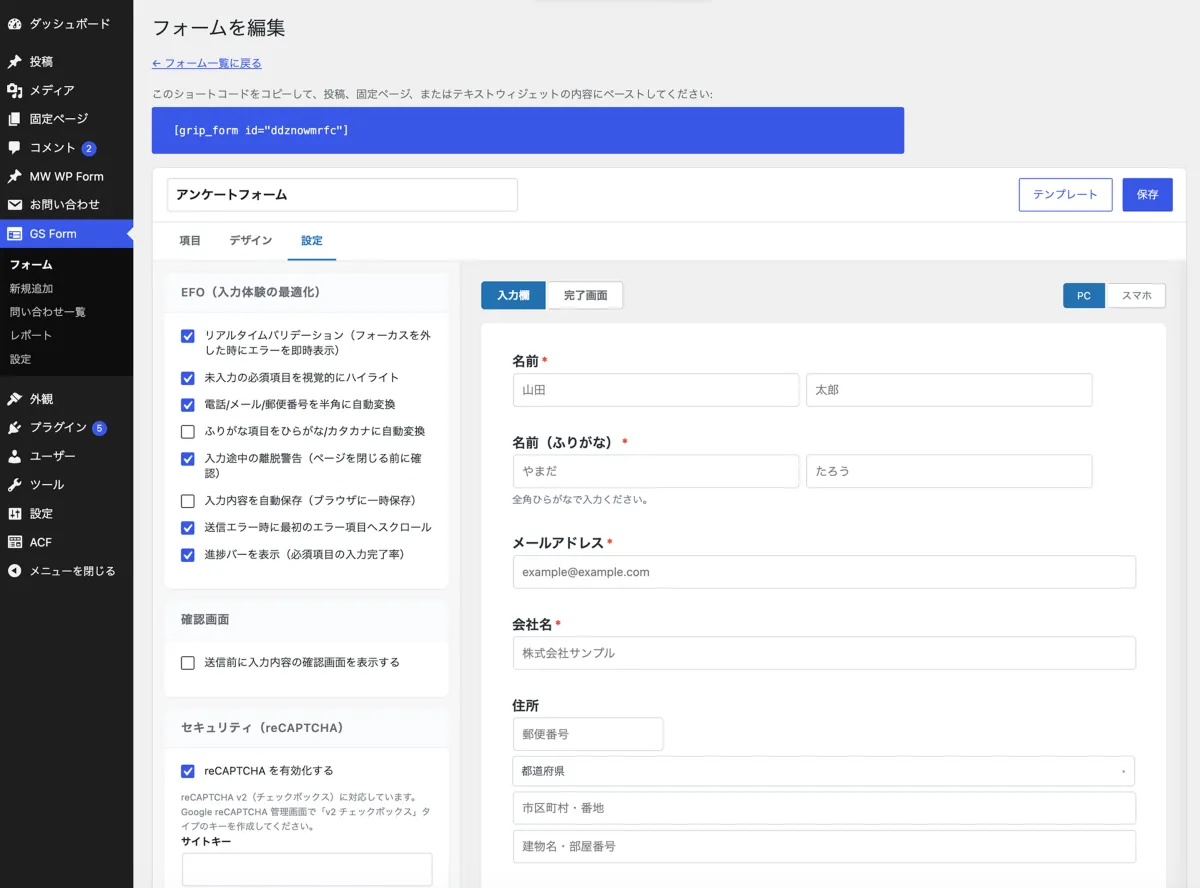The height and width of the screenshot is (888, 1200).
Task: Click the blue 保存 button
Action: (x=1148, y=195)
